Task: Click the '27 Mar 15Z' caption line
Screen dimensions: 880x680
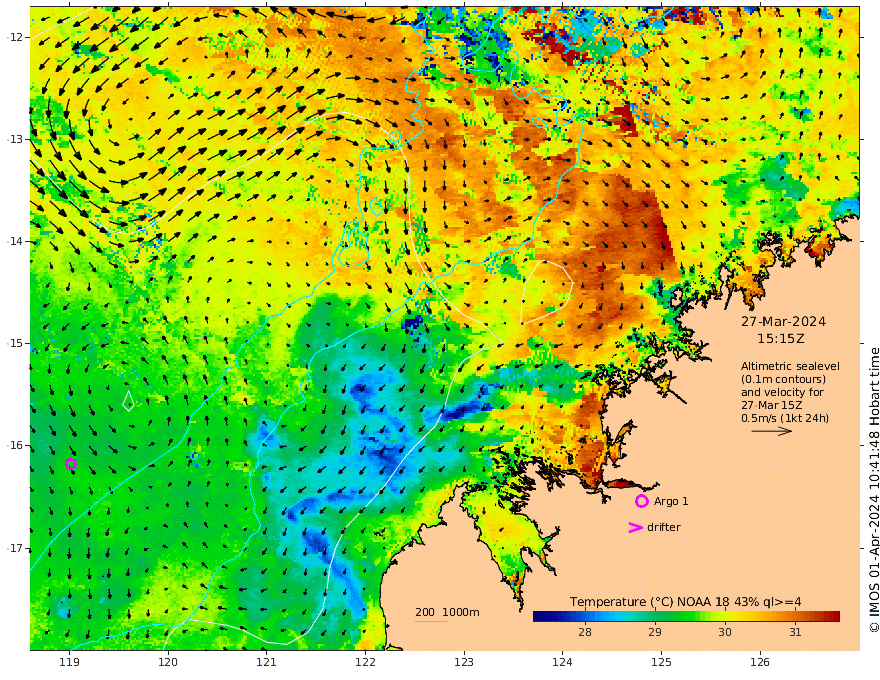Action: tap(771, 405)
